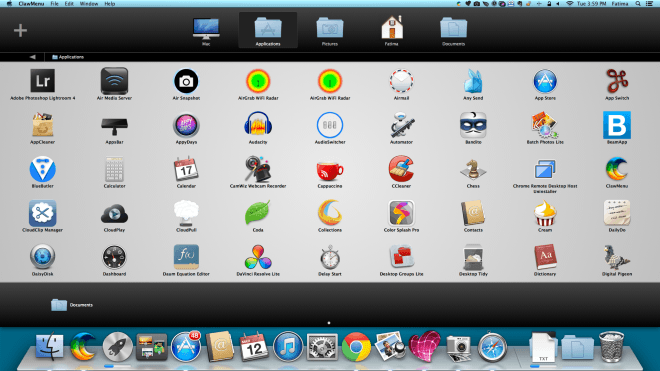
Task: Select the Mac tab in top bar
Action: point(206,31)
